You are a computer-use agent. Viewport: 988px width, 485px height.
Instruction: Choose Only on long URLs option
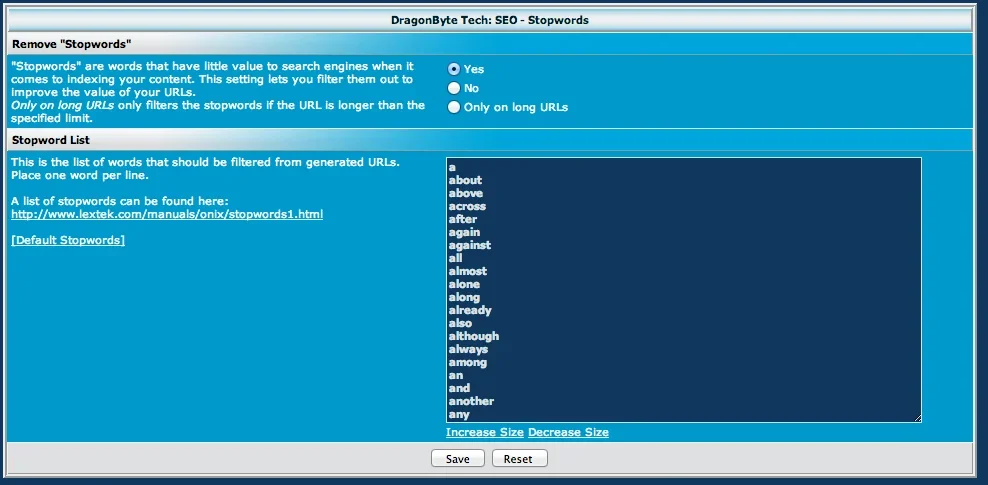[x=454, y=107]
